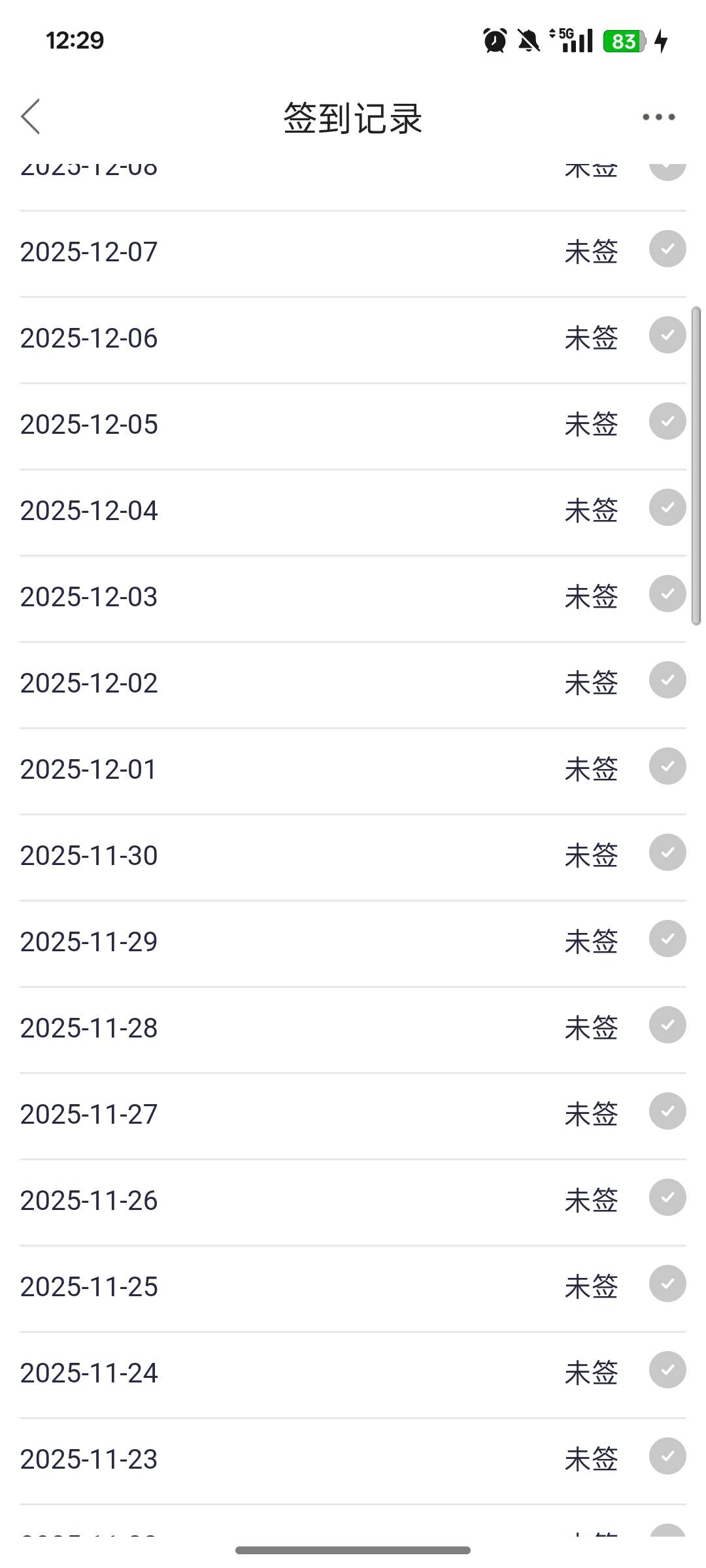This screenshot has height=1568, width=706.
Task: Toggle the check circle for 2025-12-04
Action: [x=667, y=508]
